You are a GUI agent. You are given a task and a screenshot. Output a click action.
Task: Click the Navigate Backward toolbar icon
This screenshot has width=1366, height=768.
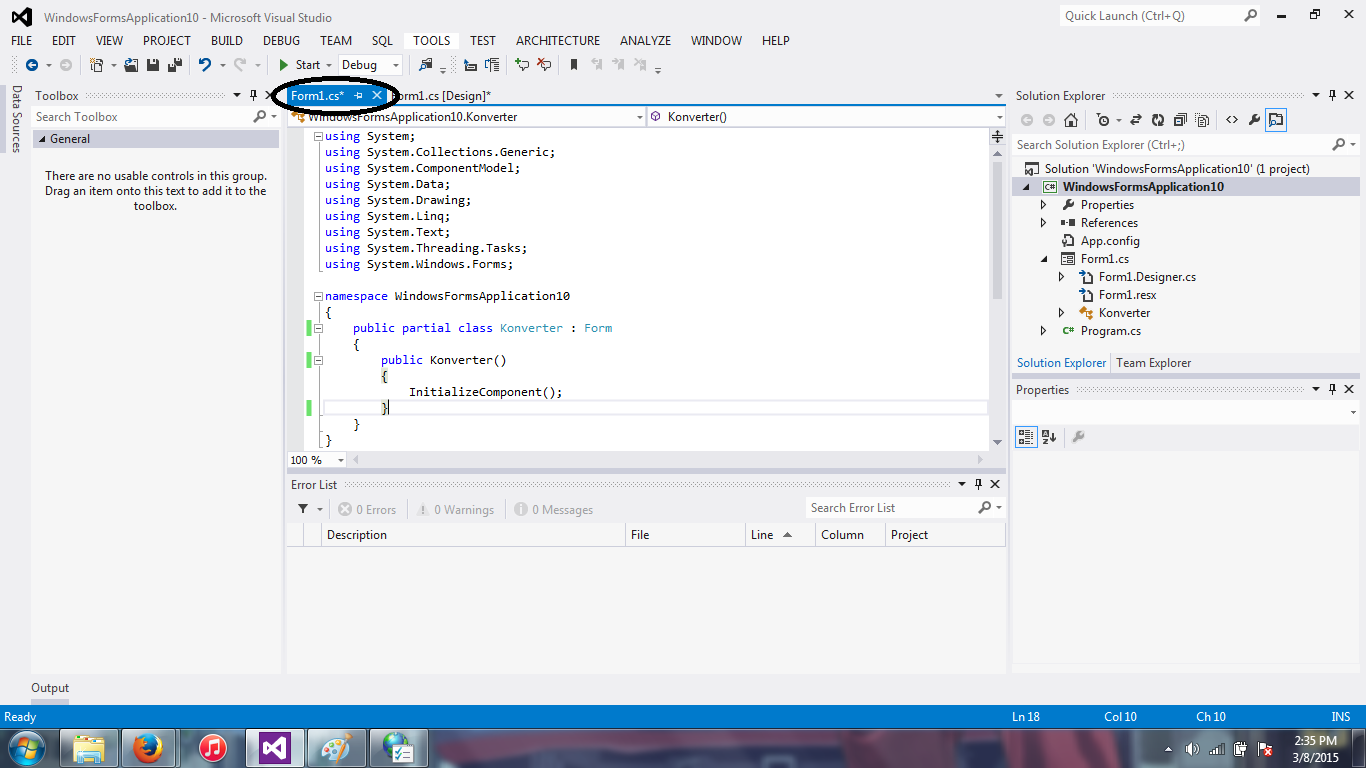pyautogui.click(x=31, y=65)
